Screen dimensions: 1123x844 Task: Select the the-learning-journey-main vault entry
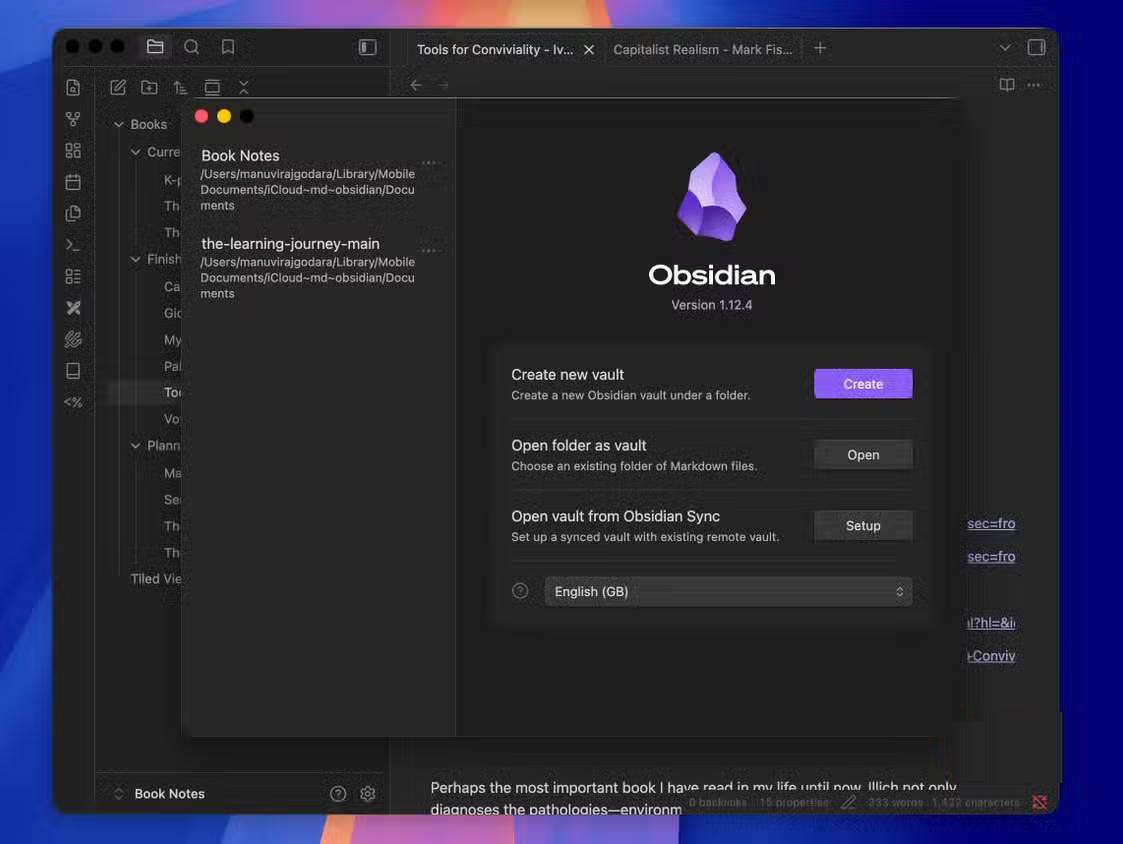click(308, 268)
